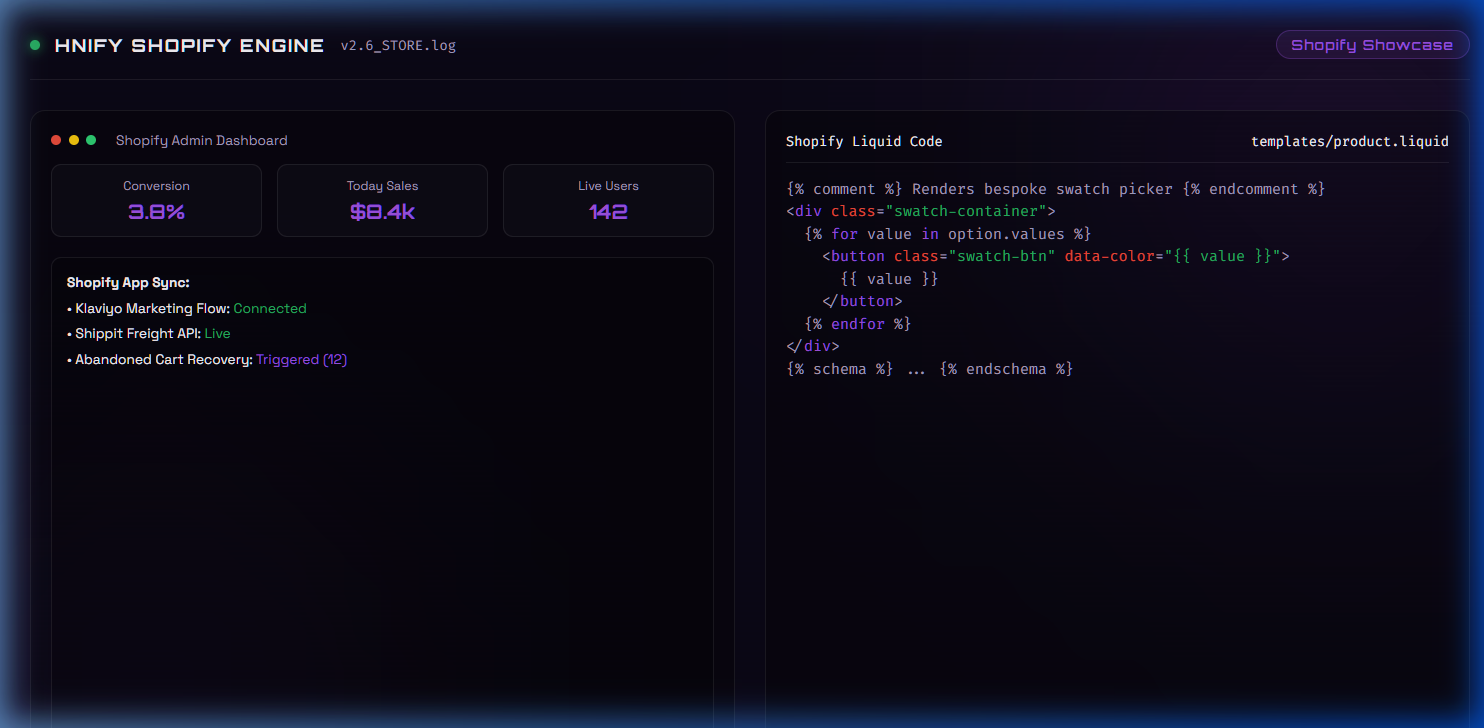The image size is (1484, 728).
Task: Click the div class swatch-container code line
Action: click(921, 211)
